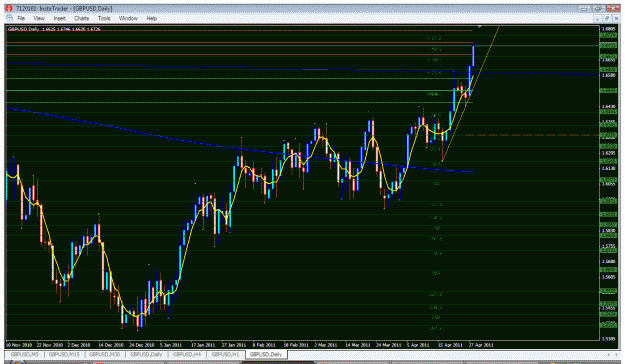Image resolution: width=625 pixels, height=364 pixels.
Task: Open the Tools menu
Action: click(x=104, y=18)
